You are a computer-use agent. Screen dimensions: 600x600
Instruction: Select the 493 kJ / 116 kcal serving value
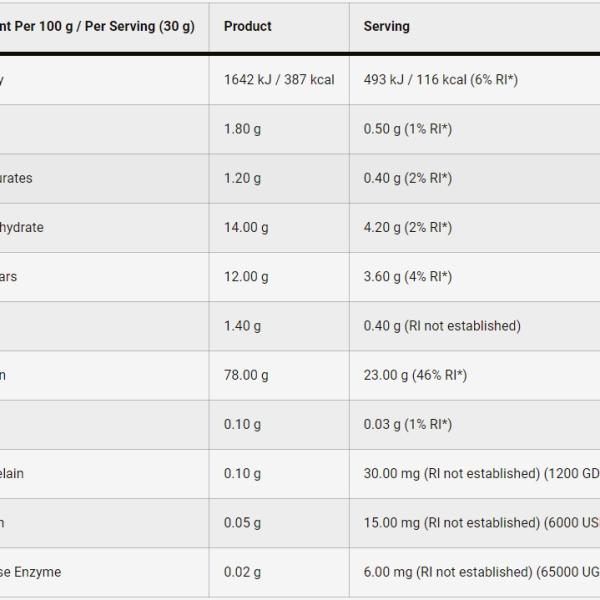pos(440,80)
